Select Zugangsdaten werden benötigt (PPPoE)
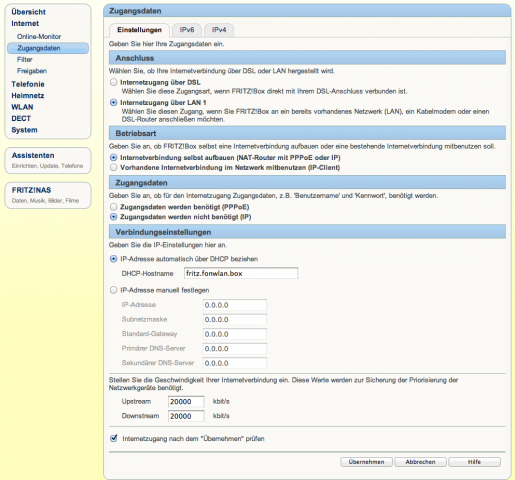This screenshot has height=480, width=515. (x=114, y=207)
